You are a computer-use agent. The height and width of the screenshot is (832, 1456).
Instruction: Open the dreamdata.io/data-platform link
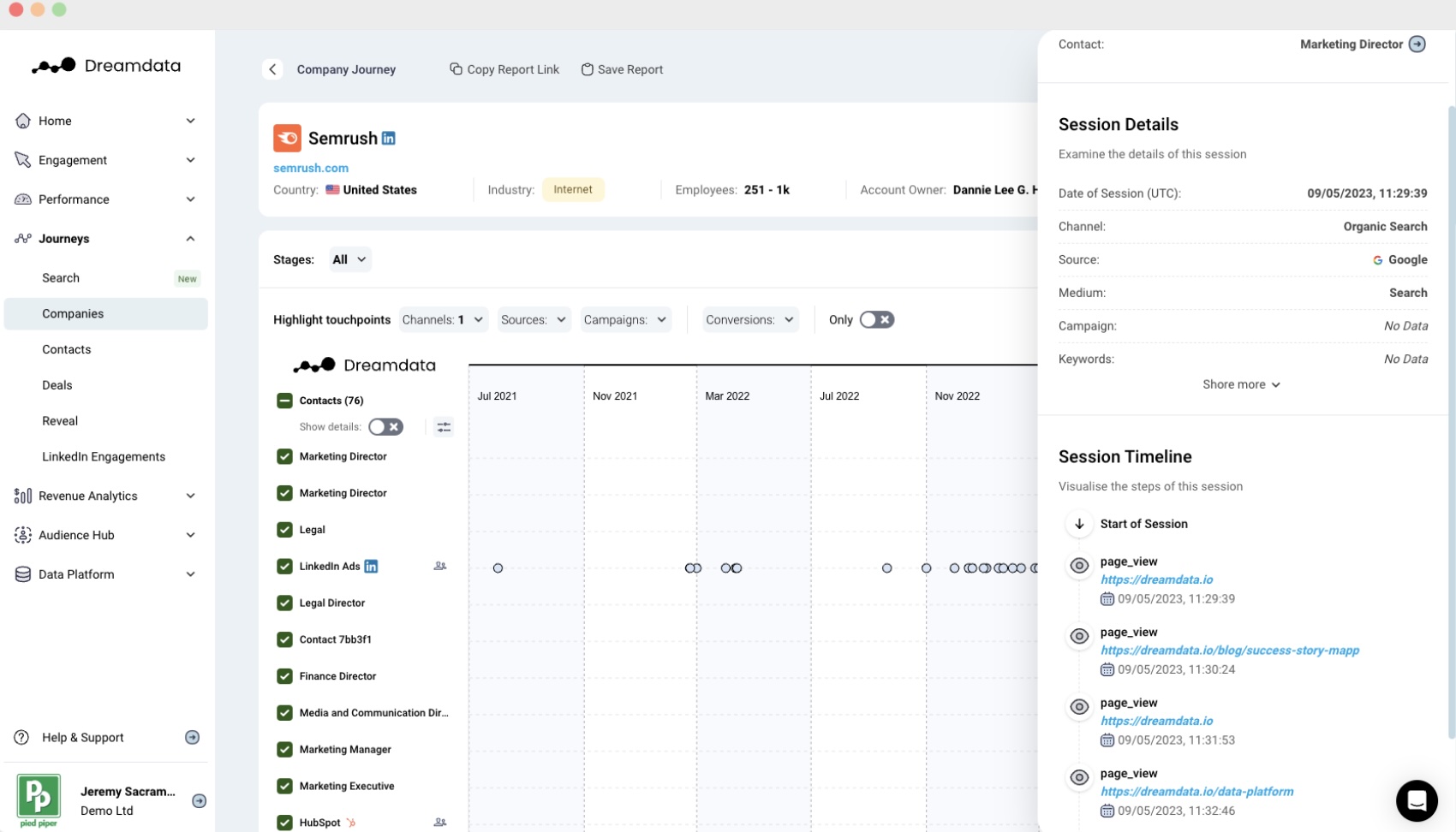[1197, 792]
